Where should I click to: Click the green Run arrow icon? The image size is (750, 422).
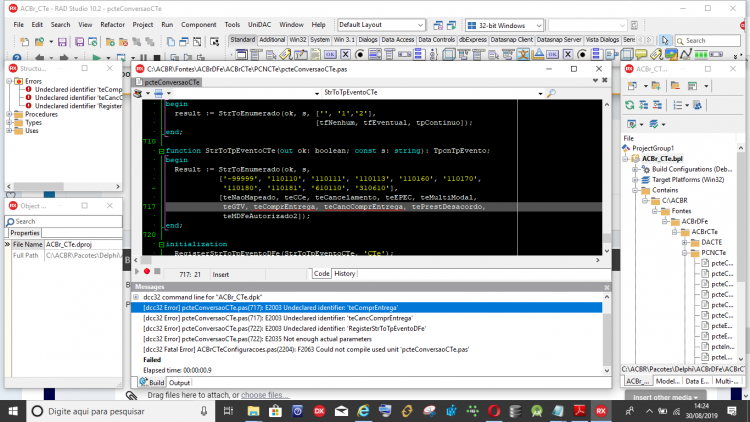pyautogui.click(x=96, y=58)
